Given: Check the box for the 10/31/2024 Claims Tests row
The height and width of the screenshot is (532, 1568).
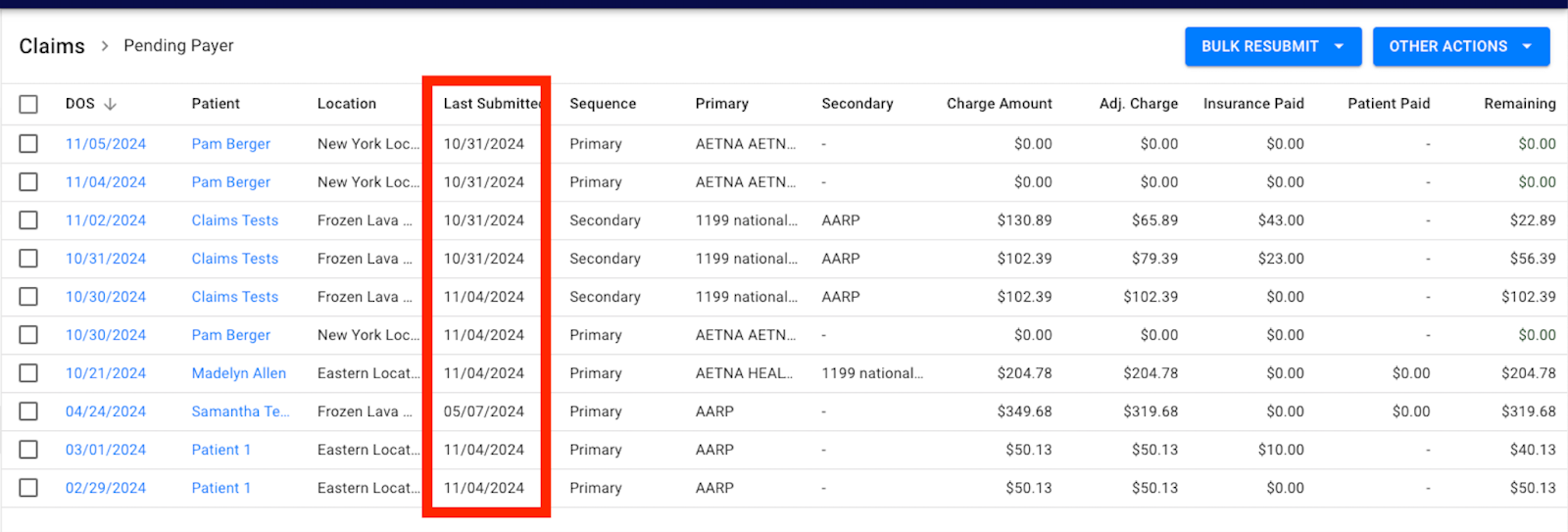Looking at the screenshot, I should coord(28,259).
